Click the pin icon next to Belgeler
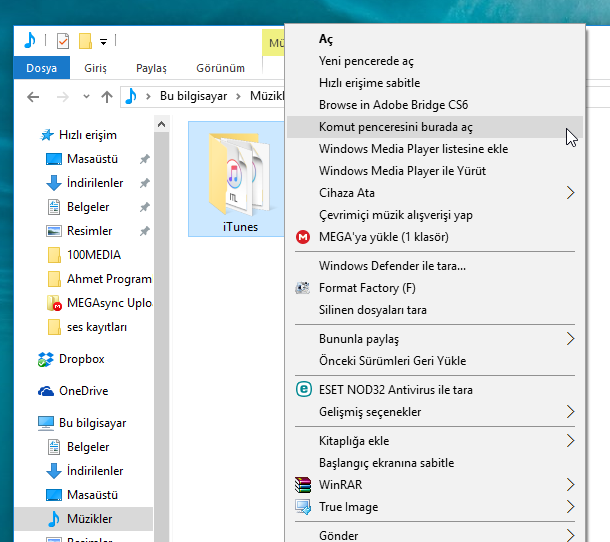This screenshot has height=542, width=610. (x=145, y=207)
